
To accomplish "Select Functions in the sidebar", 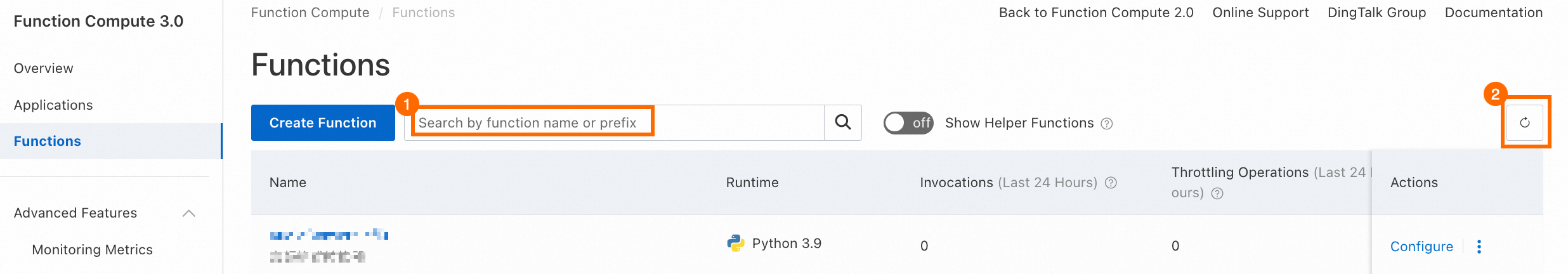I will pos(48,141).
